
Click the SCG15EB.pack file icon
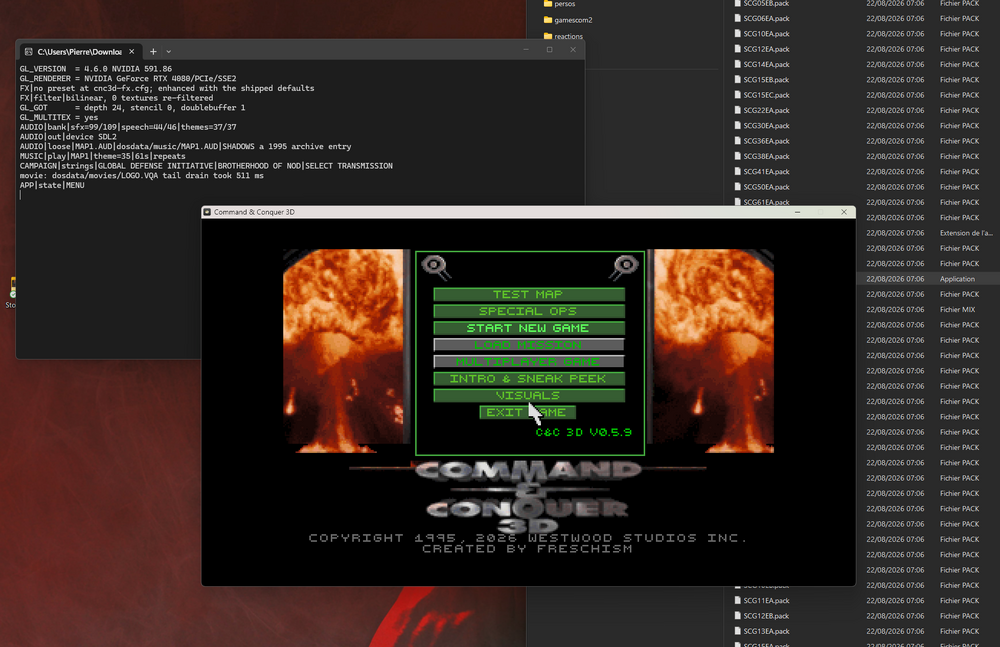[738, 80]
